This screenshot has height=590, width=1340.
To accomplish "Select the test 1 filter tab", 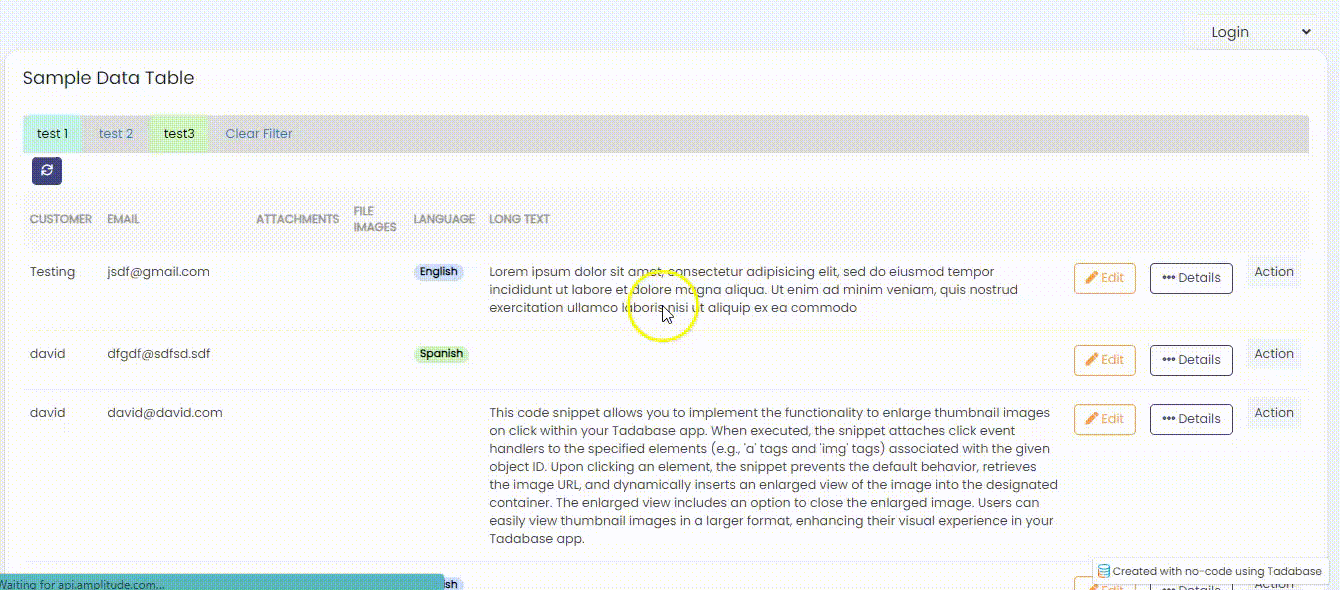I will (x=53, y=134).
